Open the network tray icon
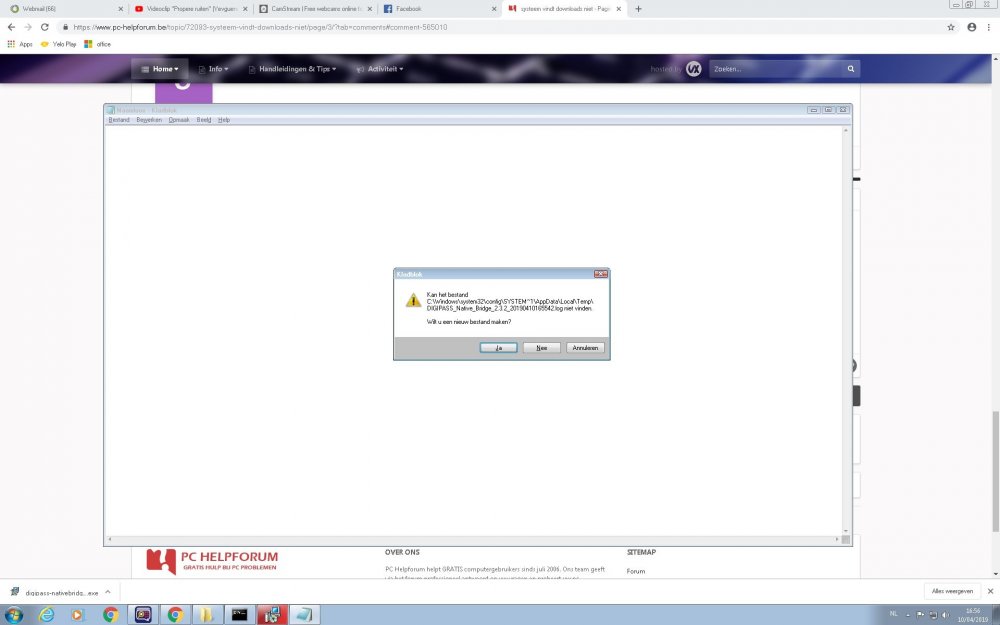1000x625 pixels. 932,615
